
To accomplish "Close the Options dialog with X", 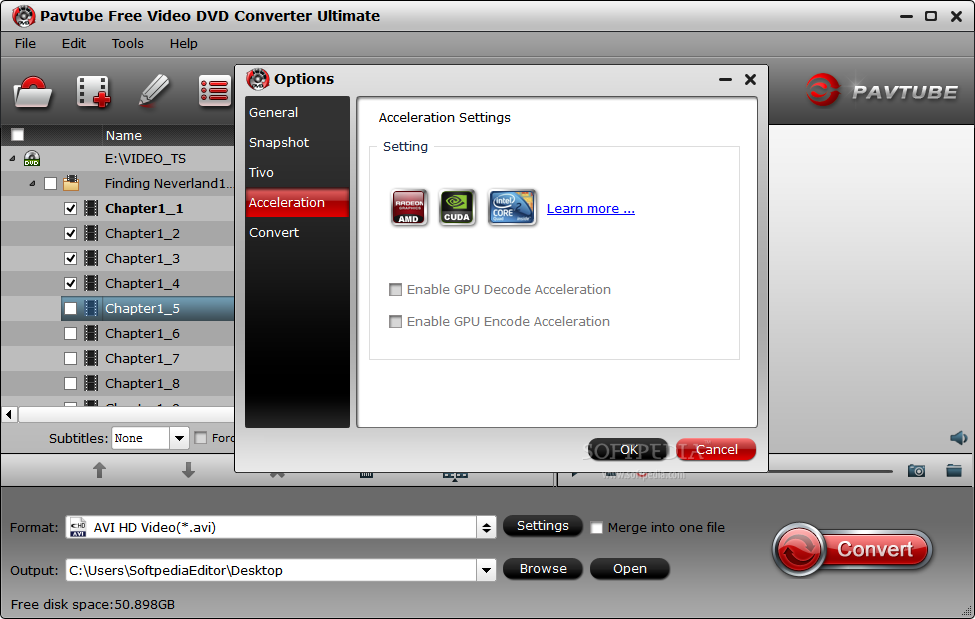I will click(x=750, y=79).
